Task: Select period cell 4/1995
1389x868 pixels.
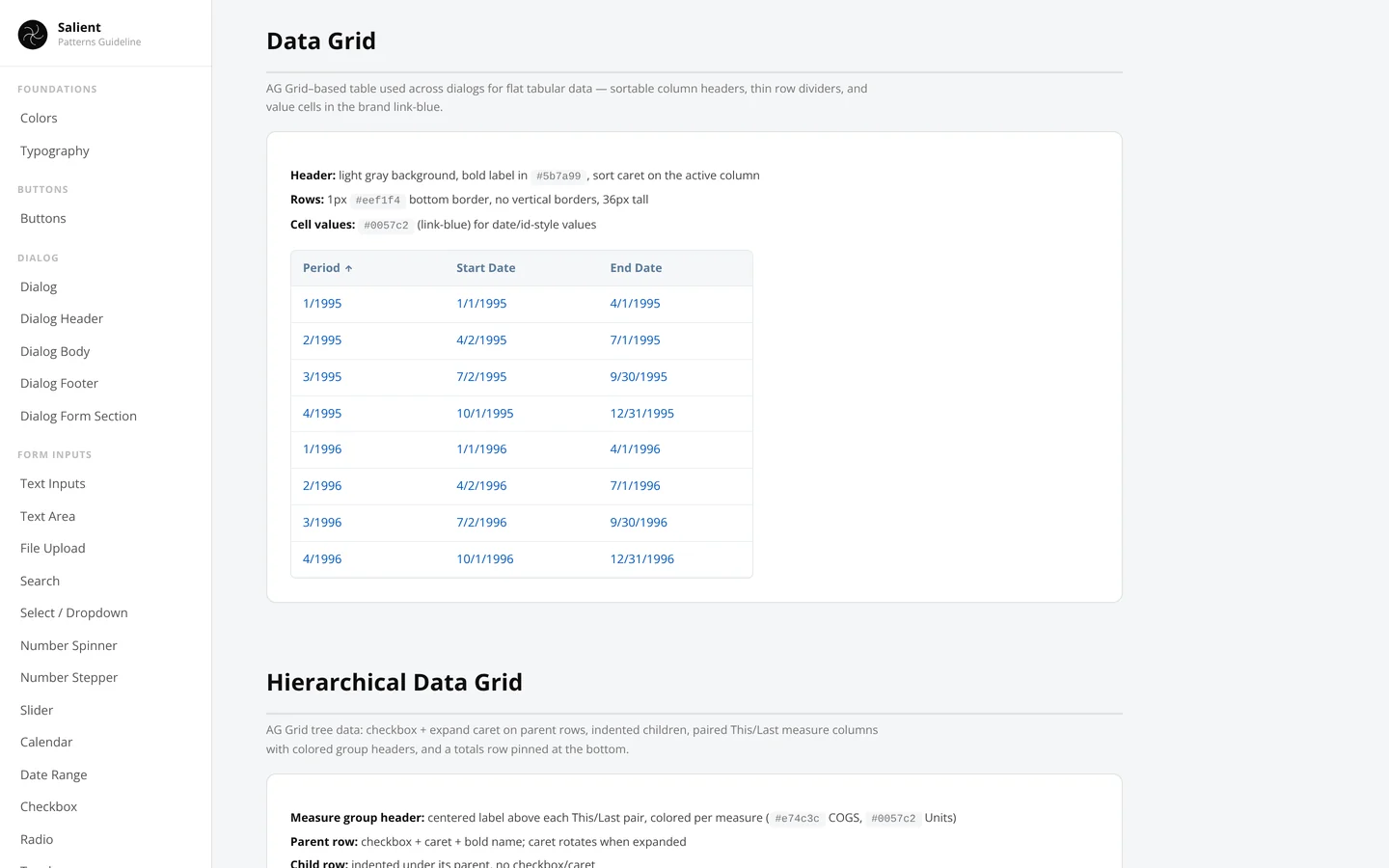Action: [322, 413]
